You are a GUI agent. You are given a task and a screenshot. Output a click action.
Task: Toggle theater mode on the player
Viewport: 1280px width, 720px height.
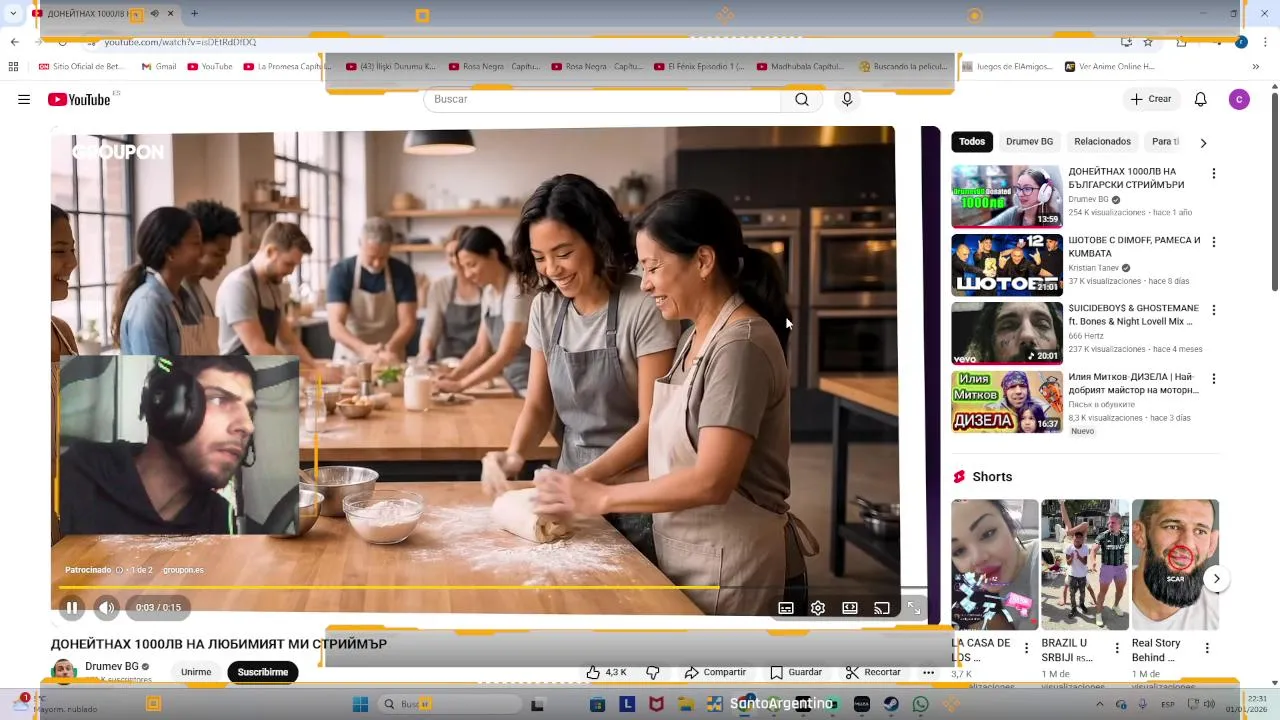coord(850,608)
